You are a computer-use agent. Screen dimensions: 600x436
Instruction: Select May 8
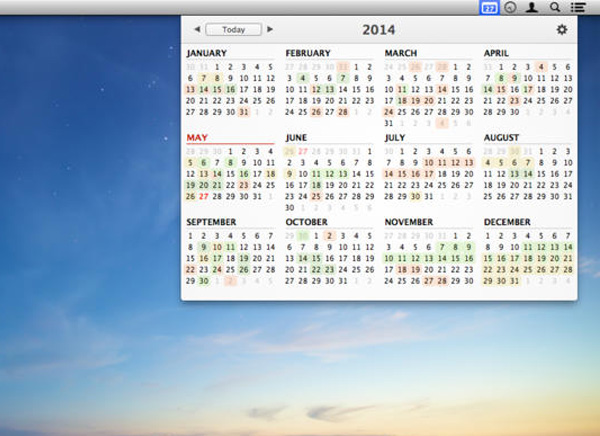pos(230,163)
